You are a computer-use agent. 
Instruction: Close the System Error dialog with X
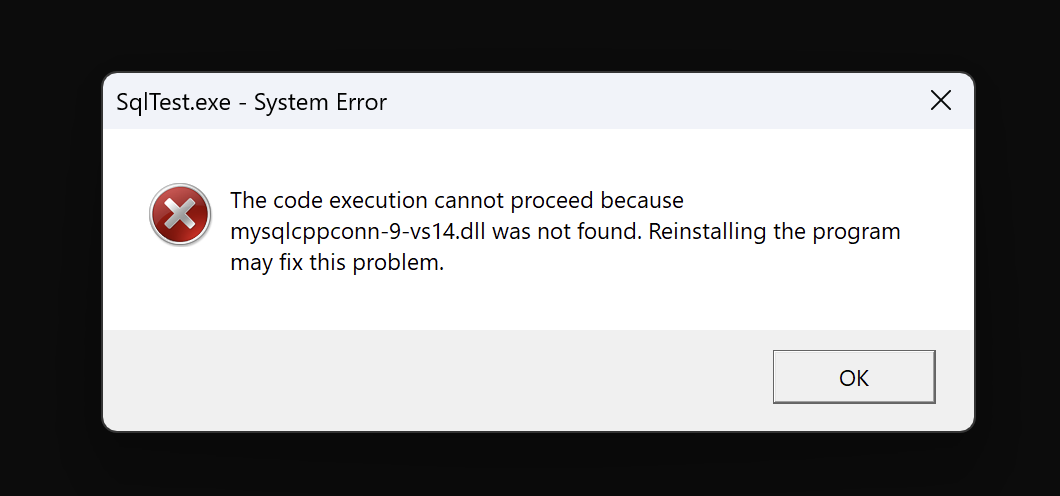coord(940,101)
